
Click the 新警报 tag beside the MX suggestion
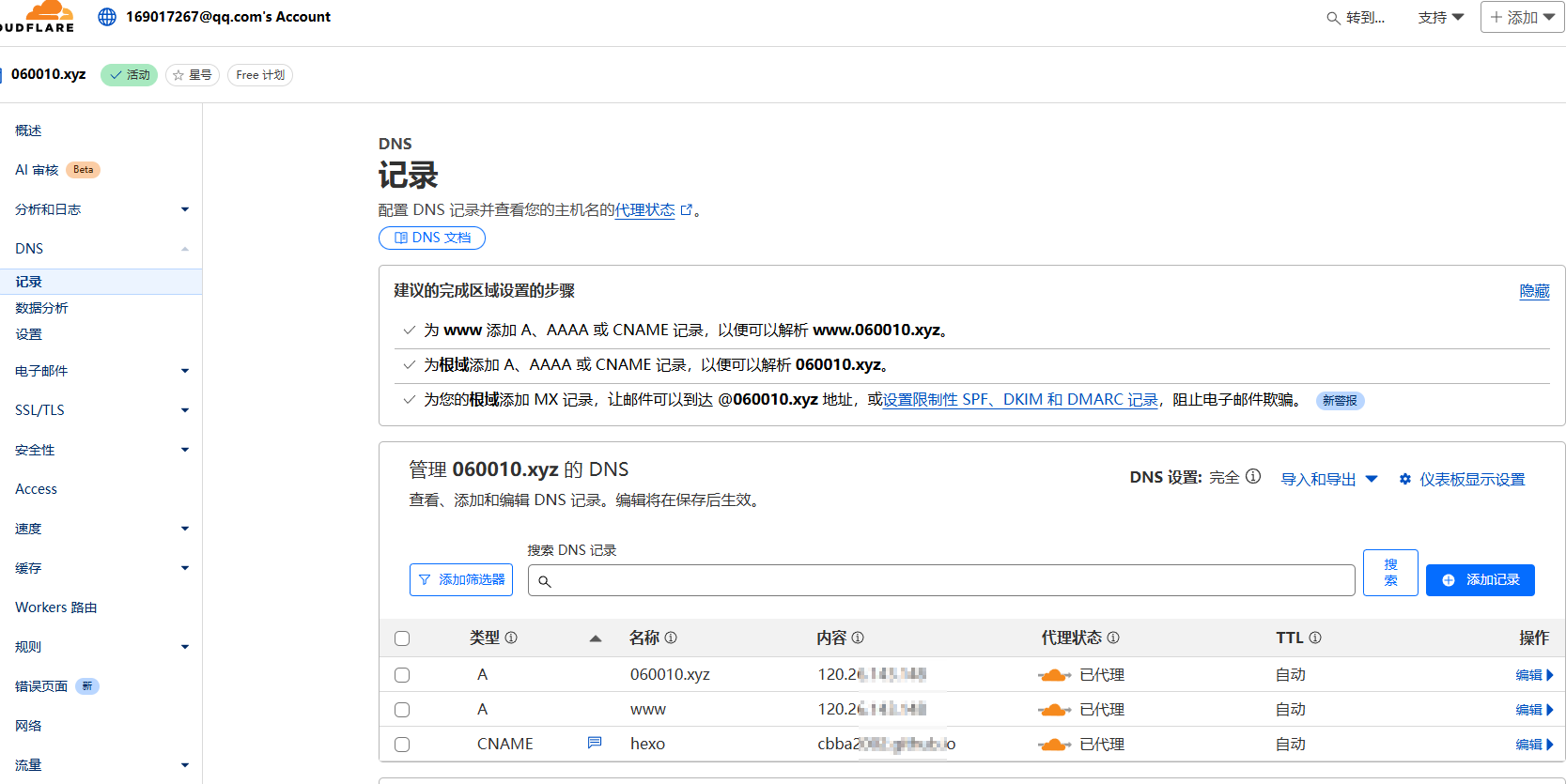(1340, 401)
